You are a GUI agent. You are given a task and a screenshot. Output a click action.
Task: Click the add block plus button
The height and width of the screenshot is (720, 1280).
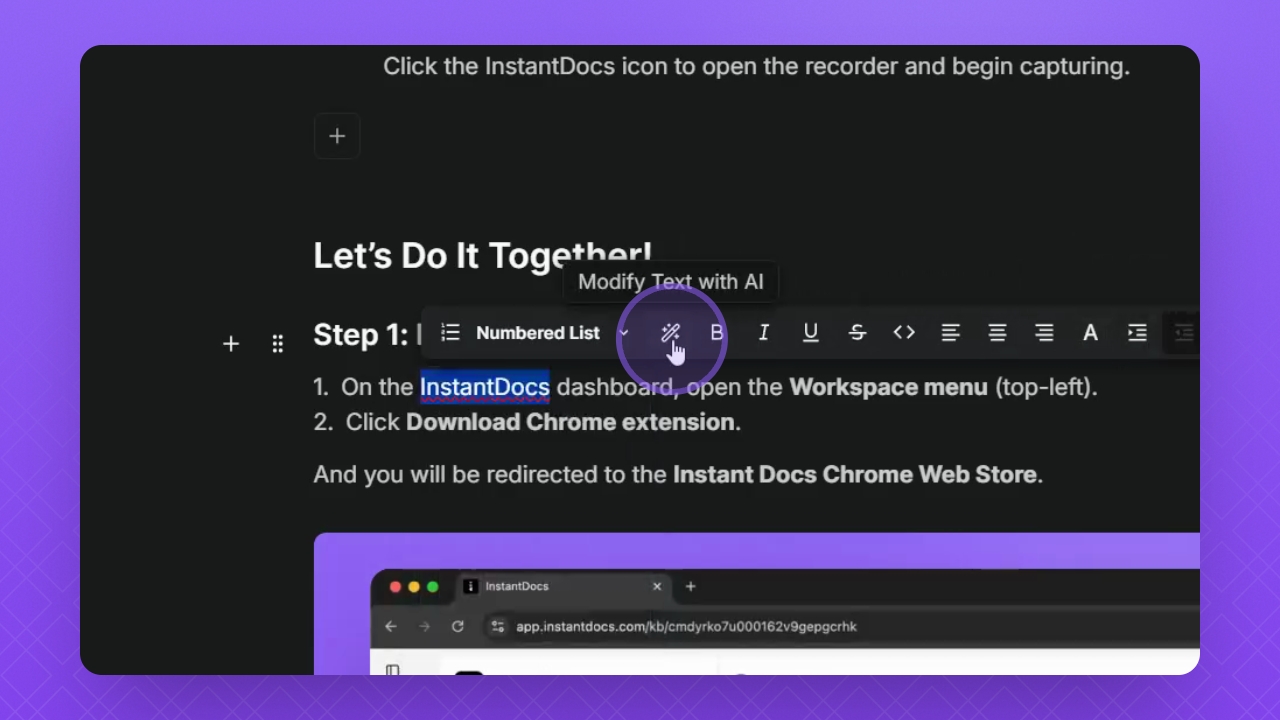tap(337, 136)
